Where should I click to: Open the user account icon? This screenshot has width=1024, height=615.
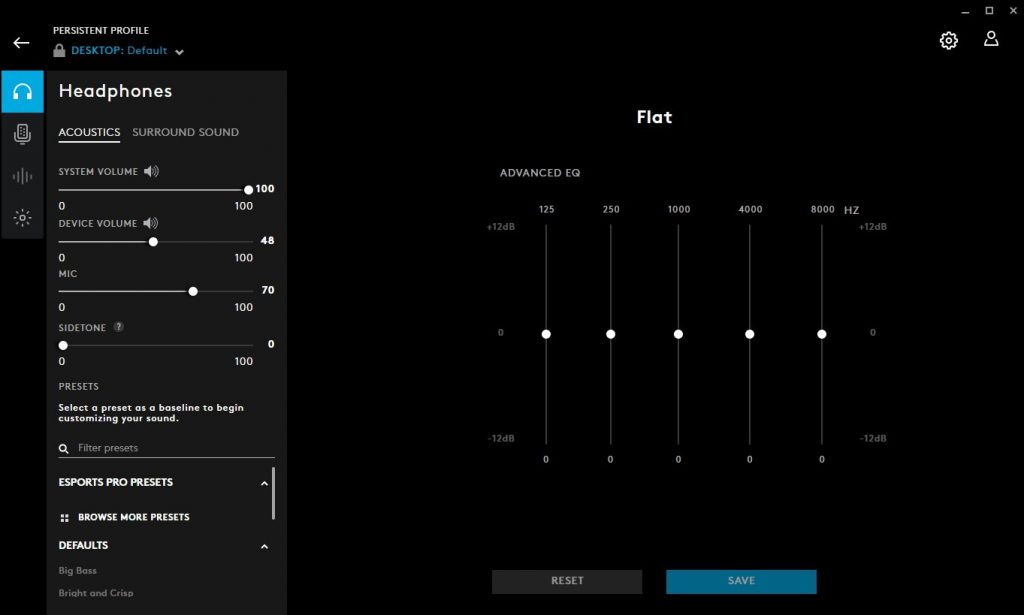[991, 39]
